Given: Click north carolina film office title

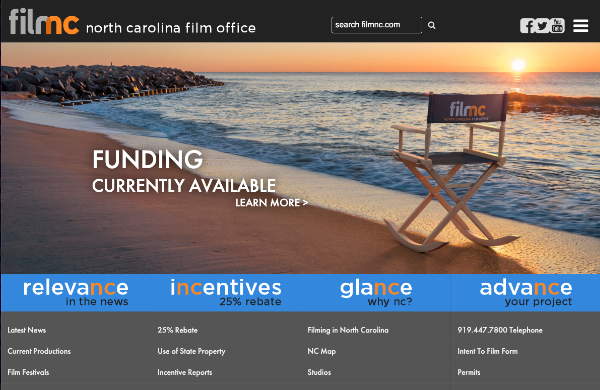Looking at the screenshot, I should [x=171, y=28].
